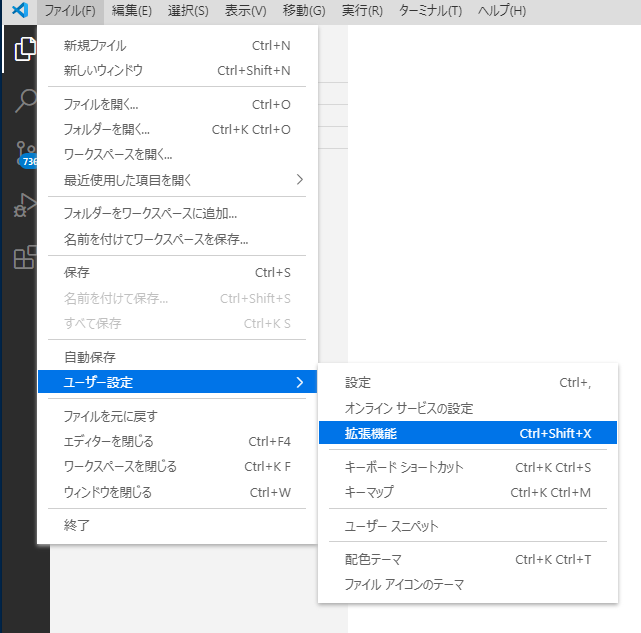641x633 pixels.
Task: Open the 選択(S) menu
Action: click(x=188, y=11)
